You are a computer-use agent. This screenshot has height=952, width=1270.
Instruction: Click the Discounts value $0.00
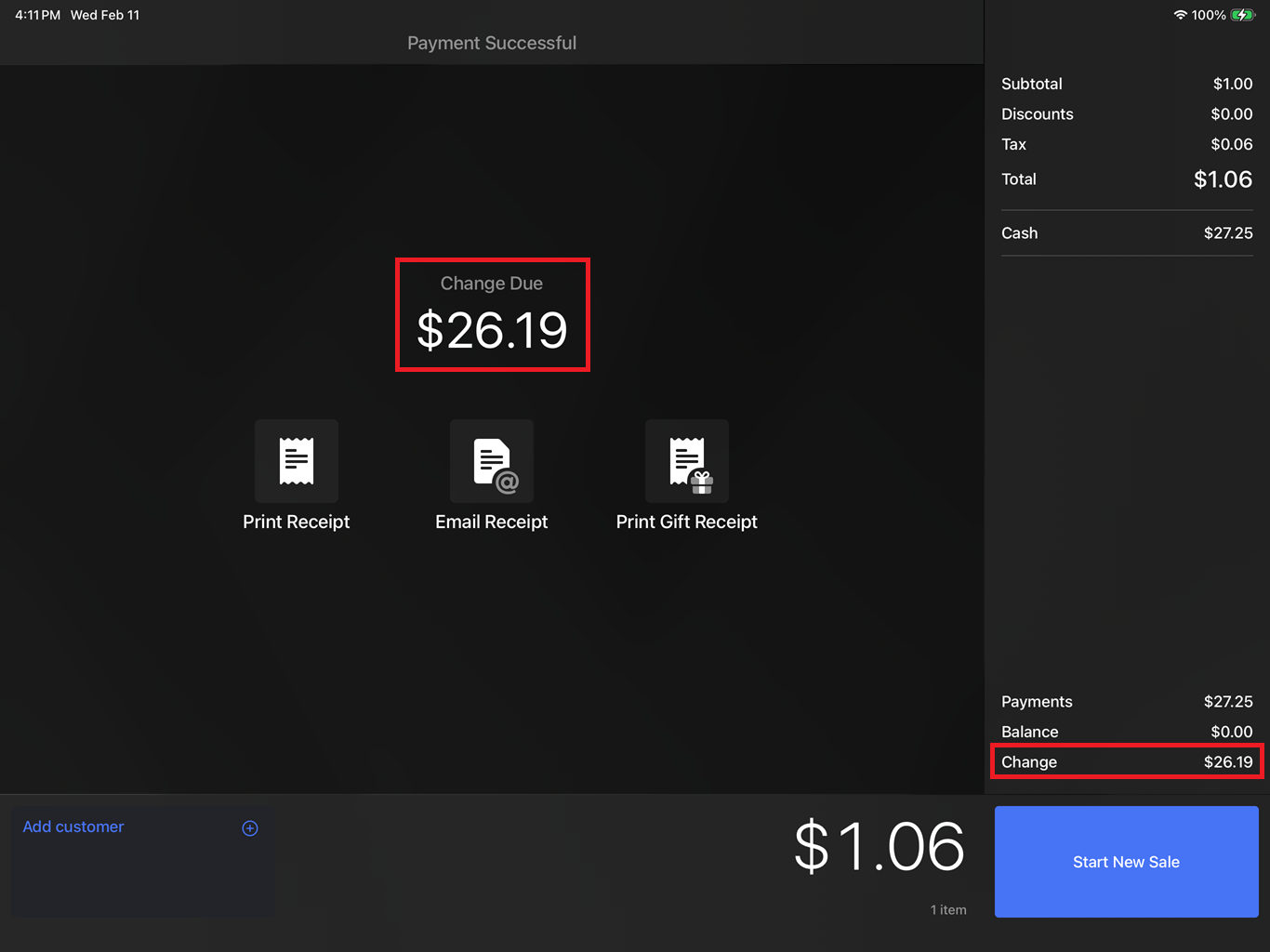(1232, 114)
